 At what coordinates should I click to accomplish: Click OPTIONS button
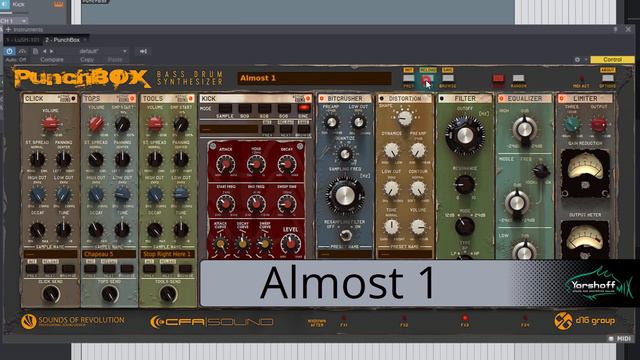tap(607, 78)
